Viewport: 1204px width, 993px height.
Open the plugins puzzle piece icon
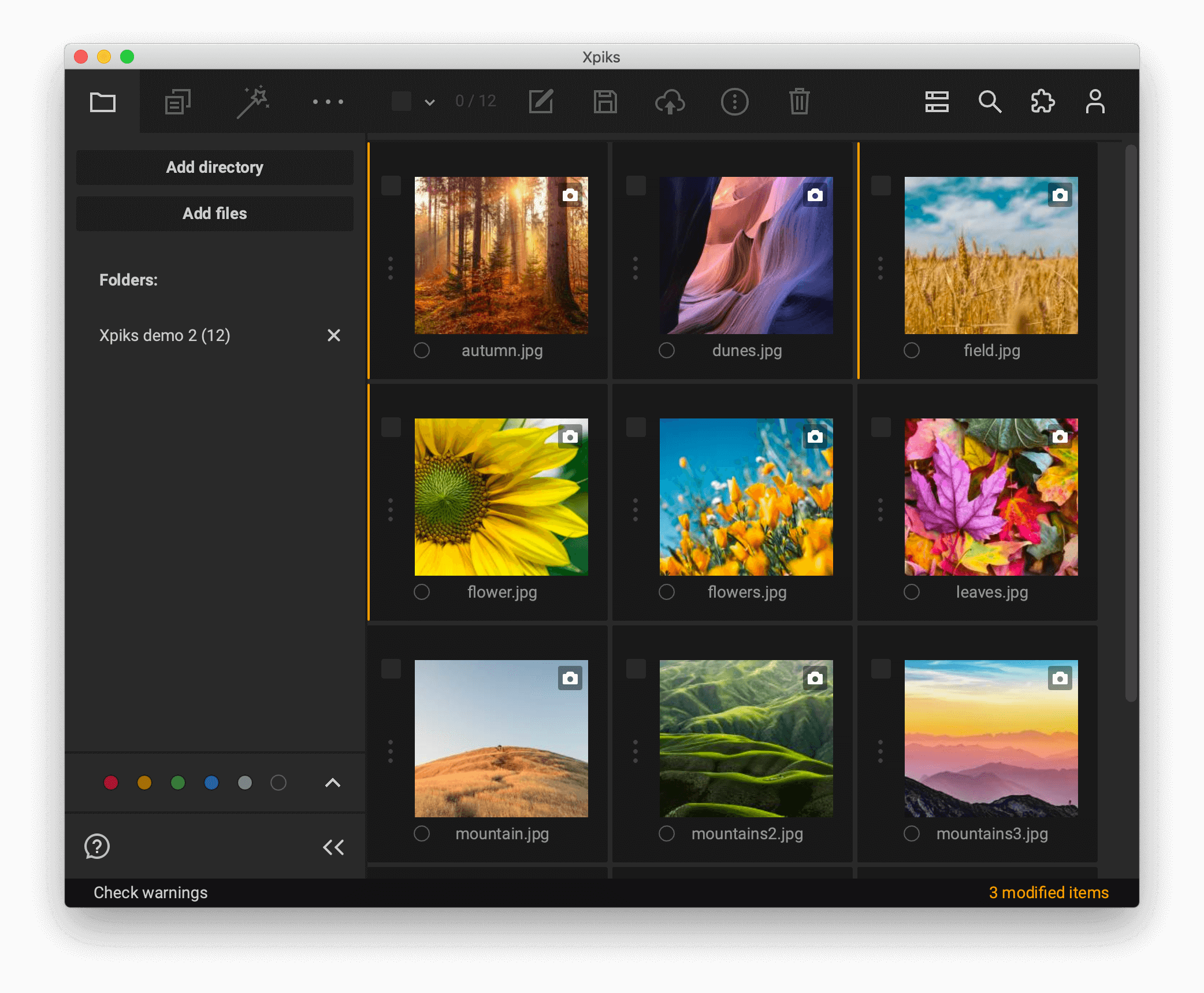(1042, 102)
